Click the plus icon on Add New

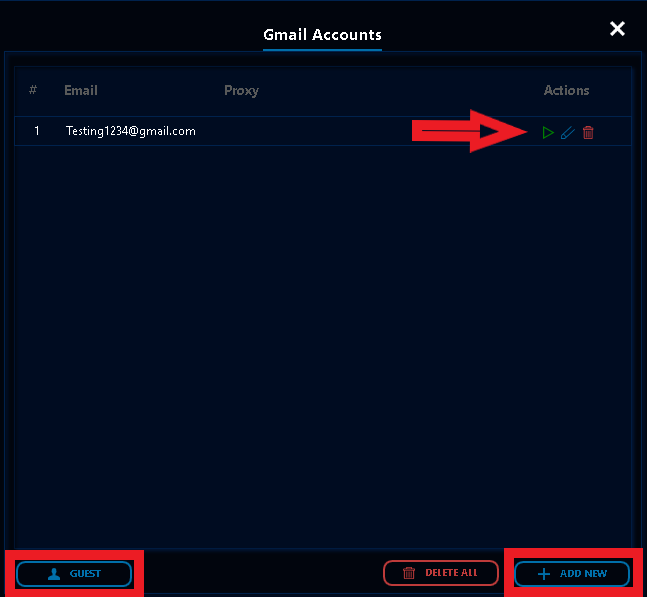[x=544, y=574]
